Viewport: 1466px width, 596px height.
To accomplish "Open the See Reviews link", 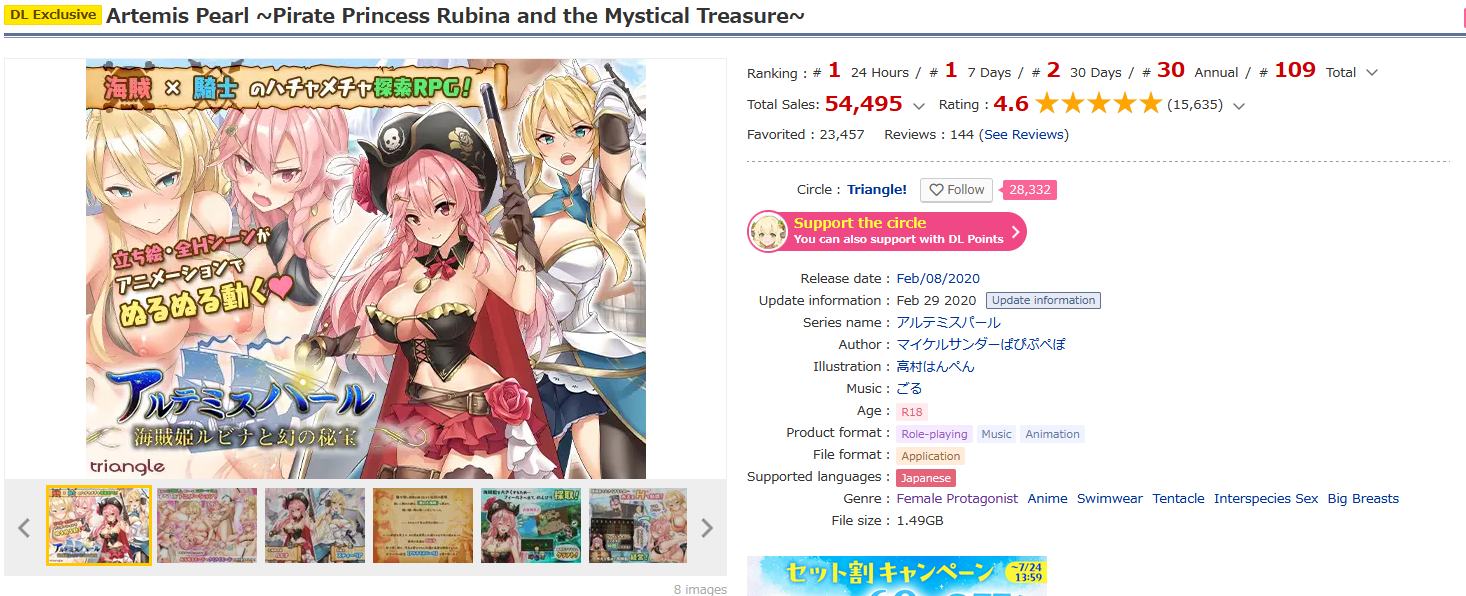I will 1026,135.
